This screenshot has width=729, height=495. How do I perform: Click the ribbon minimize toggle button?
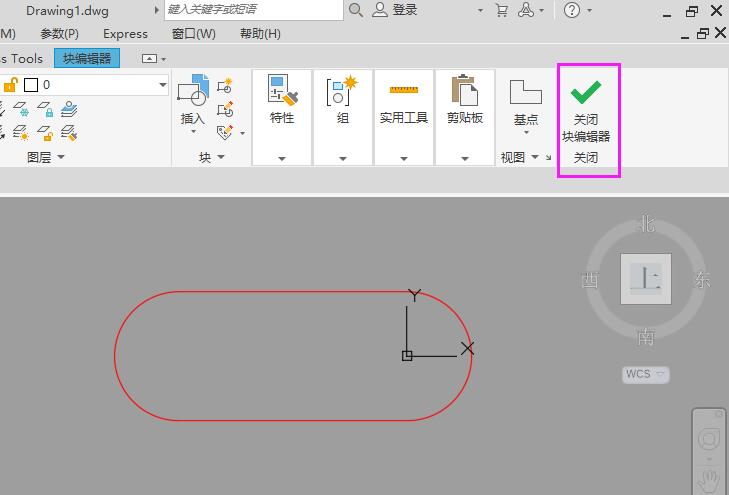149,59
